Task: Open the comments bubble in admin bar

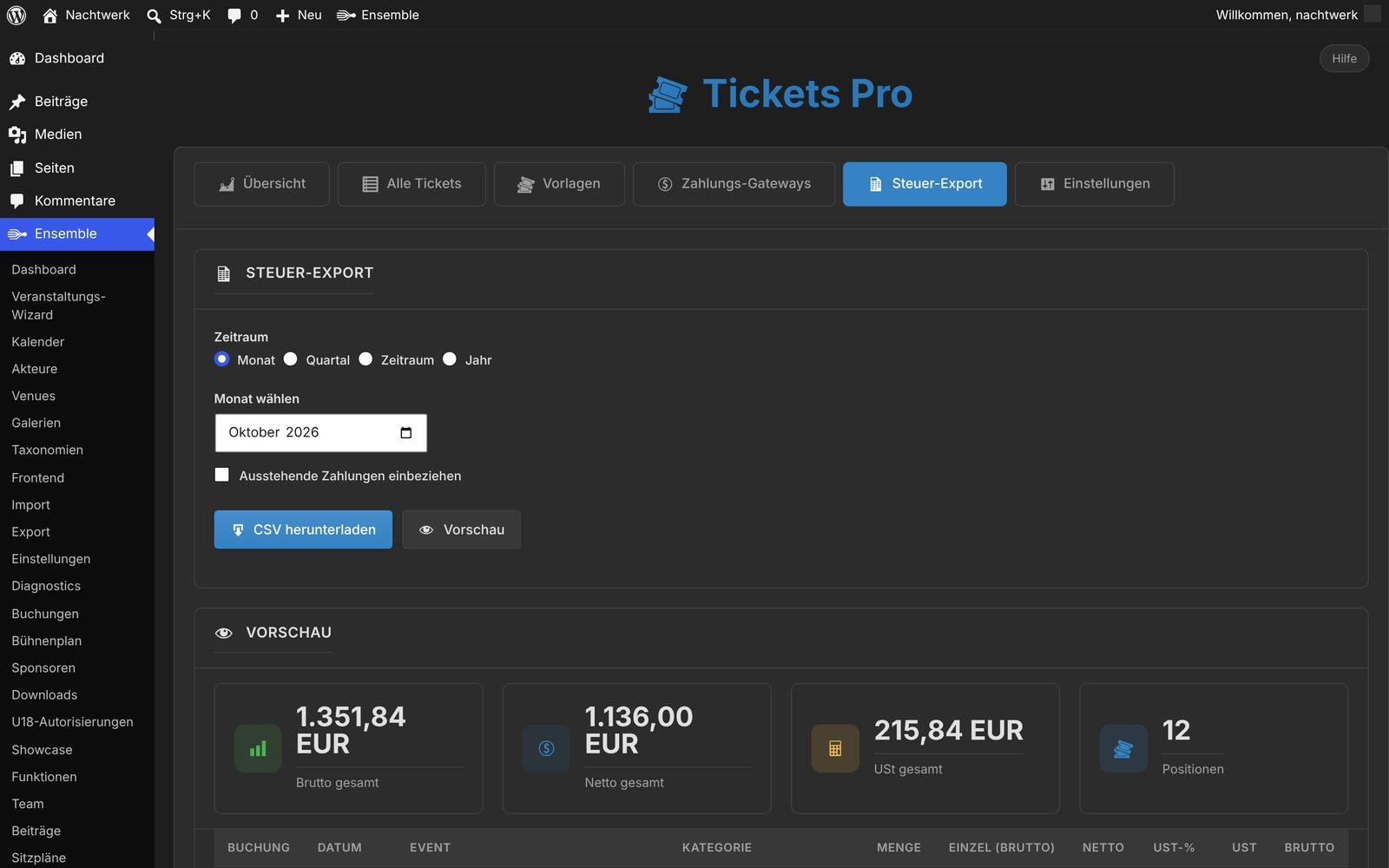Action: [x=234, y=16]
